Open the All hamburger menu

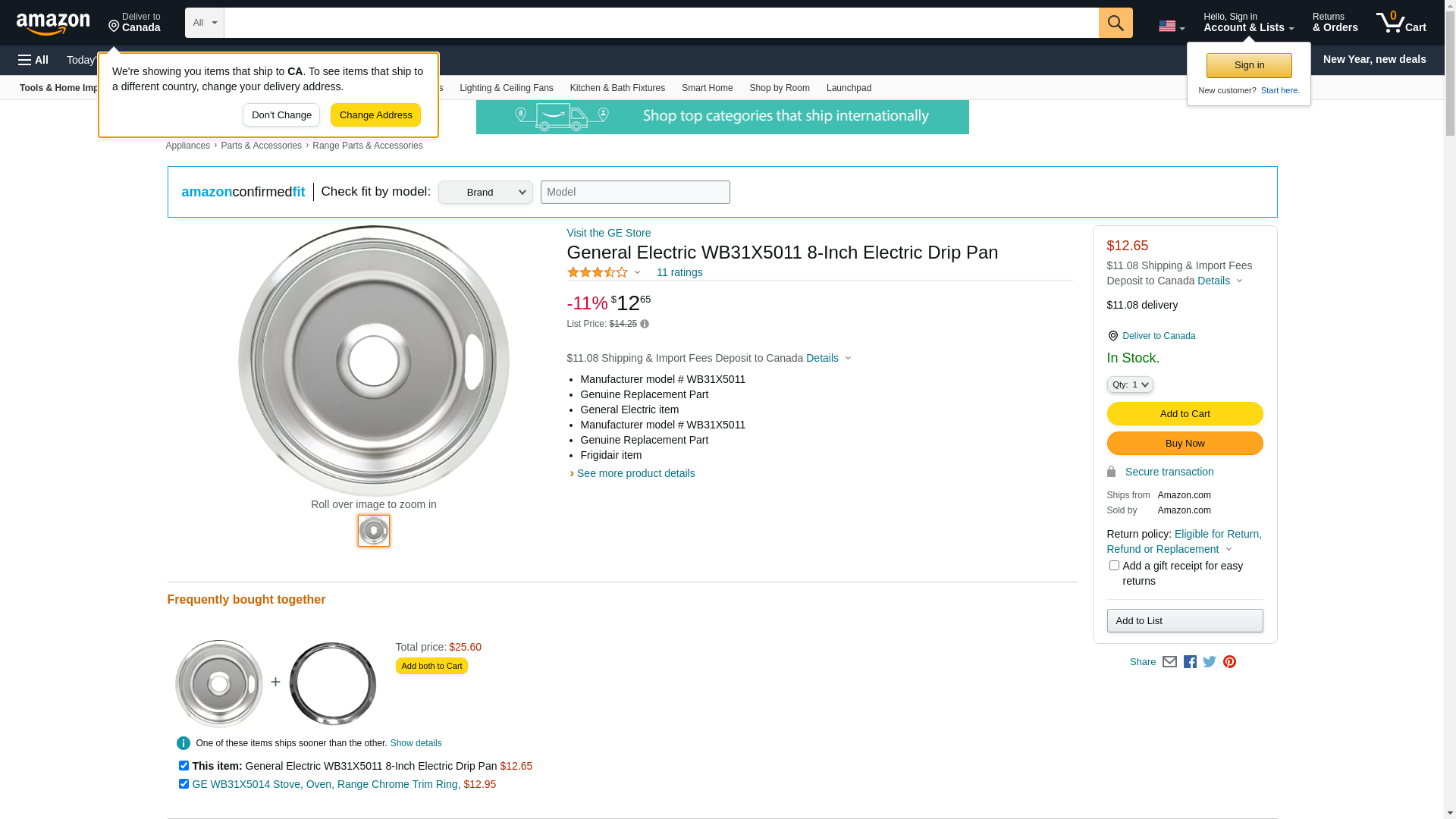[33, 60]
